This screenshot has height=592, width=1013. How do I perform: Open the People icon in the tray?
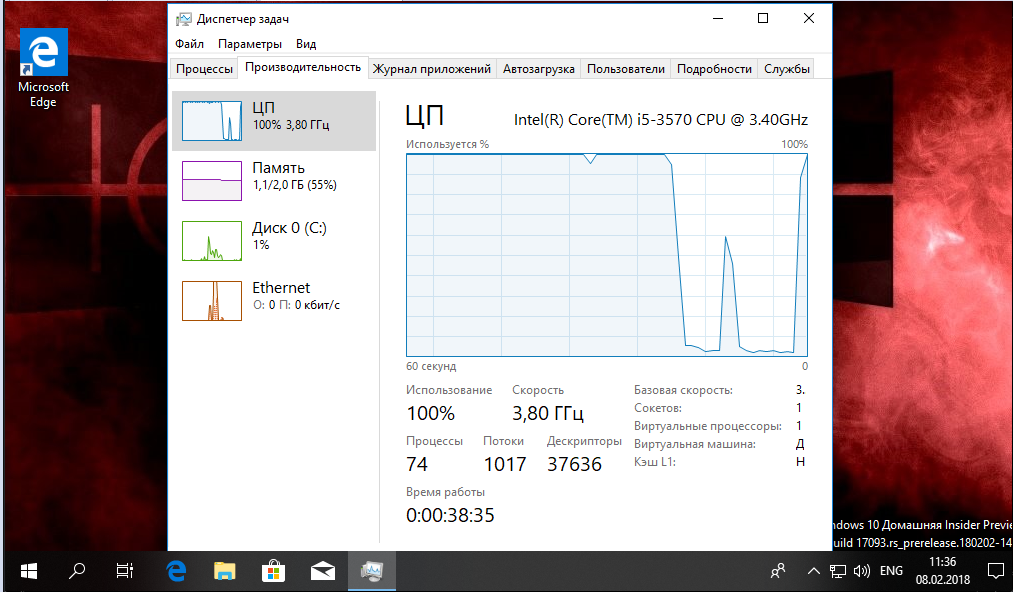[778, 571]
